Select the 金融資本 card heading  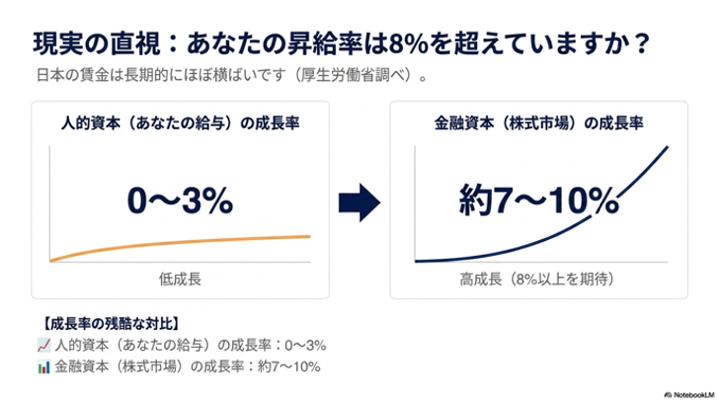point(539,123)
